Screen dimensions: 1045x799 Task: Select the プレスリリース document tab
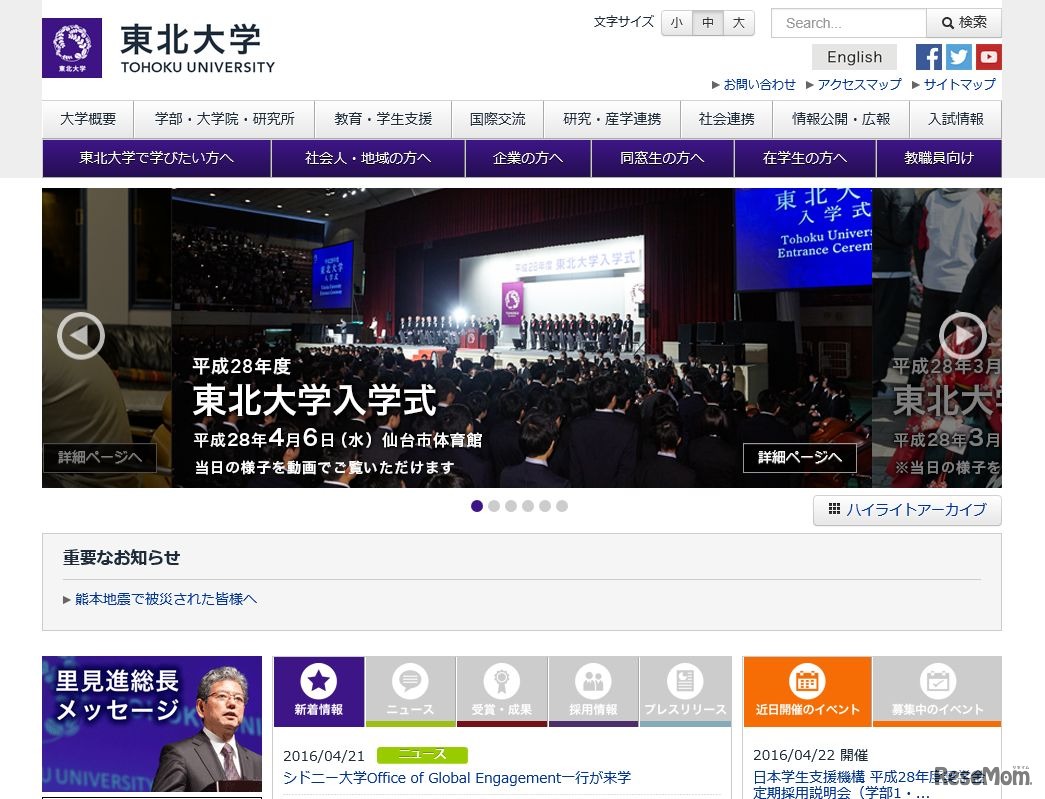coord(685,691)
